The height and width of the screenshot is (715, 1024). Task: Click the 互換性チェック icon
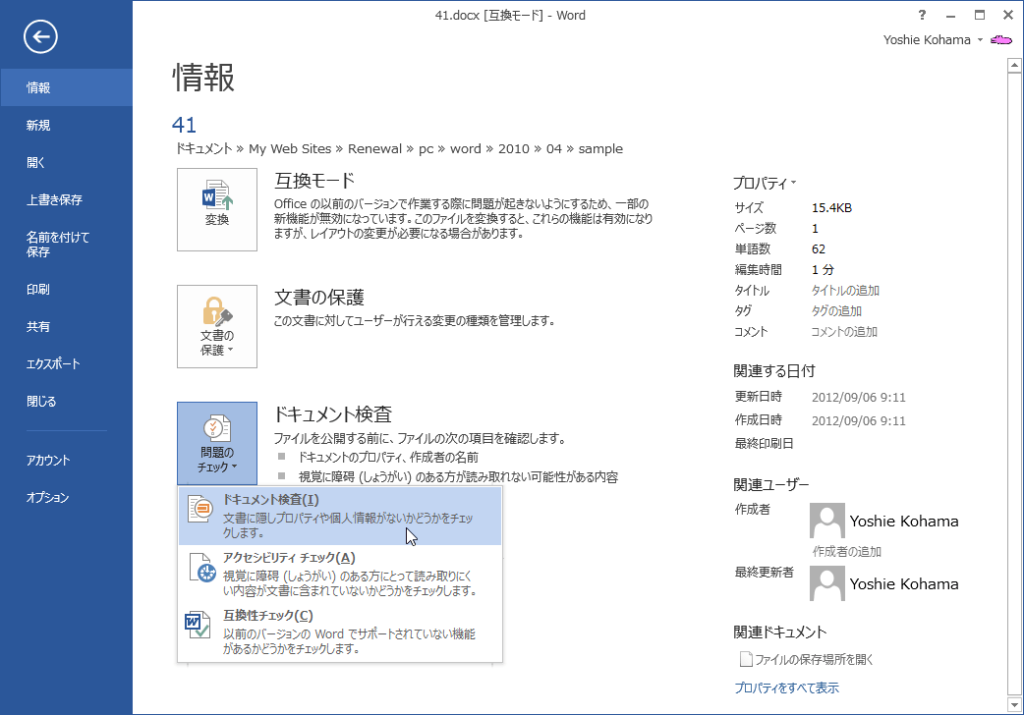(x=198, y=625)
